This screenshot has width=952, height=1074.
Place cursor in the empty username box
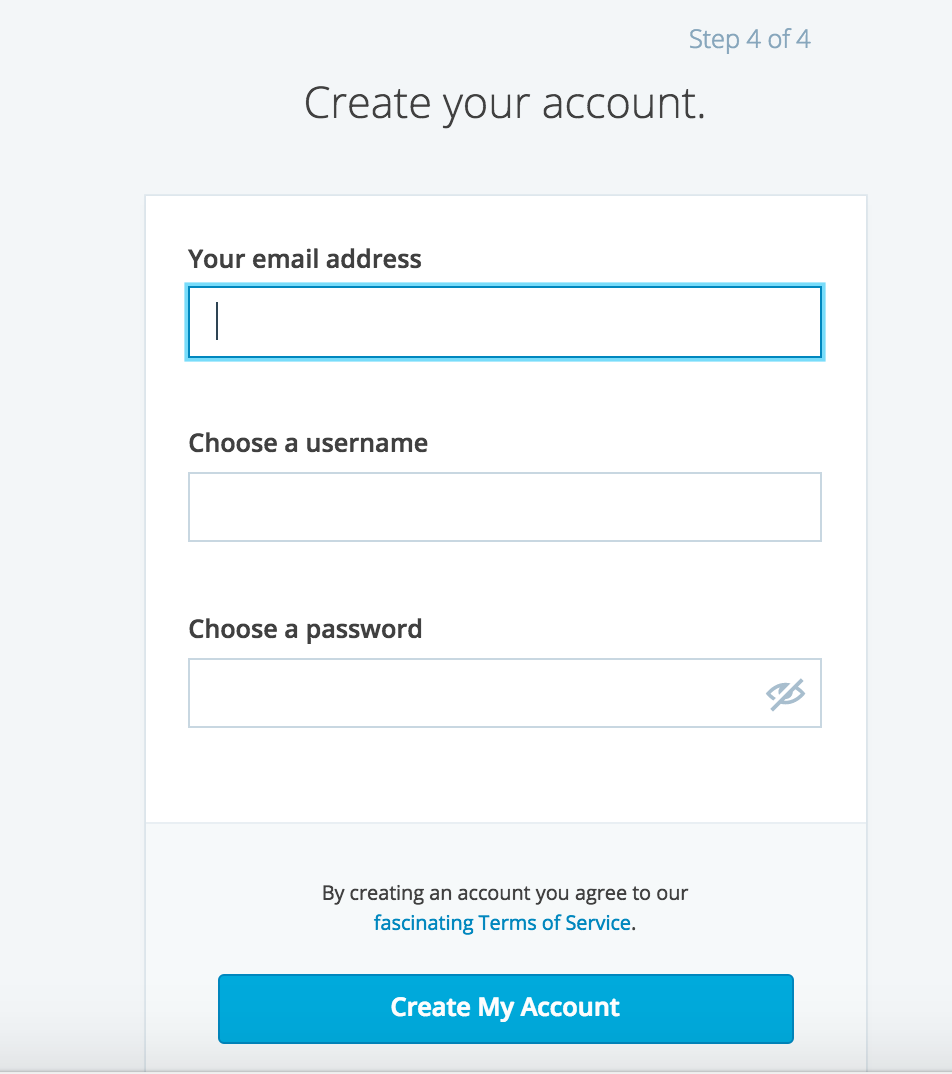(x=505, y=507)
